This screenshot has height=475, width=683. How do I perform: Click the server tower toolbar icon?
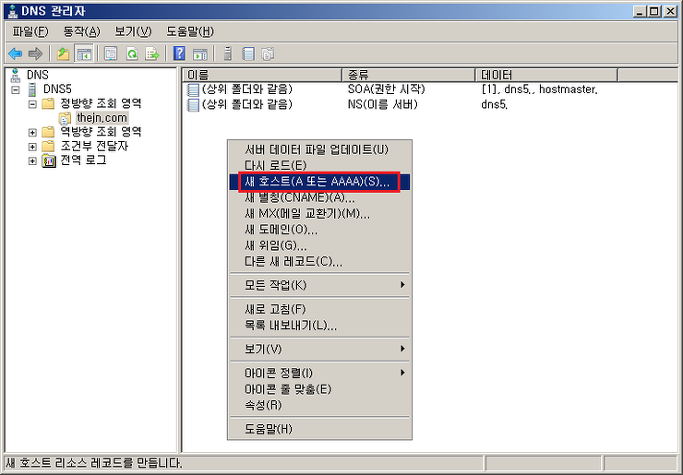pos(227,54)
